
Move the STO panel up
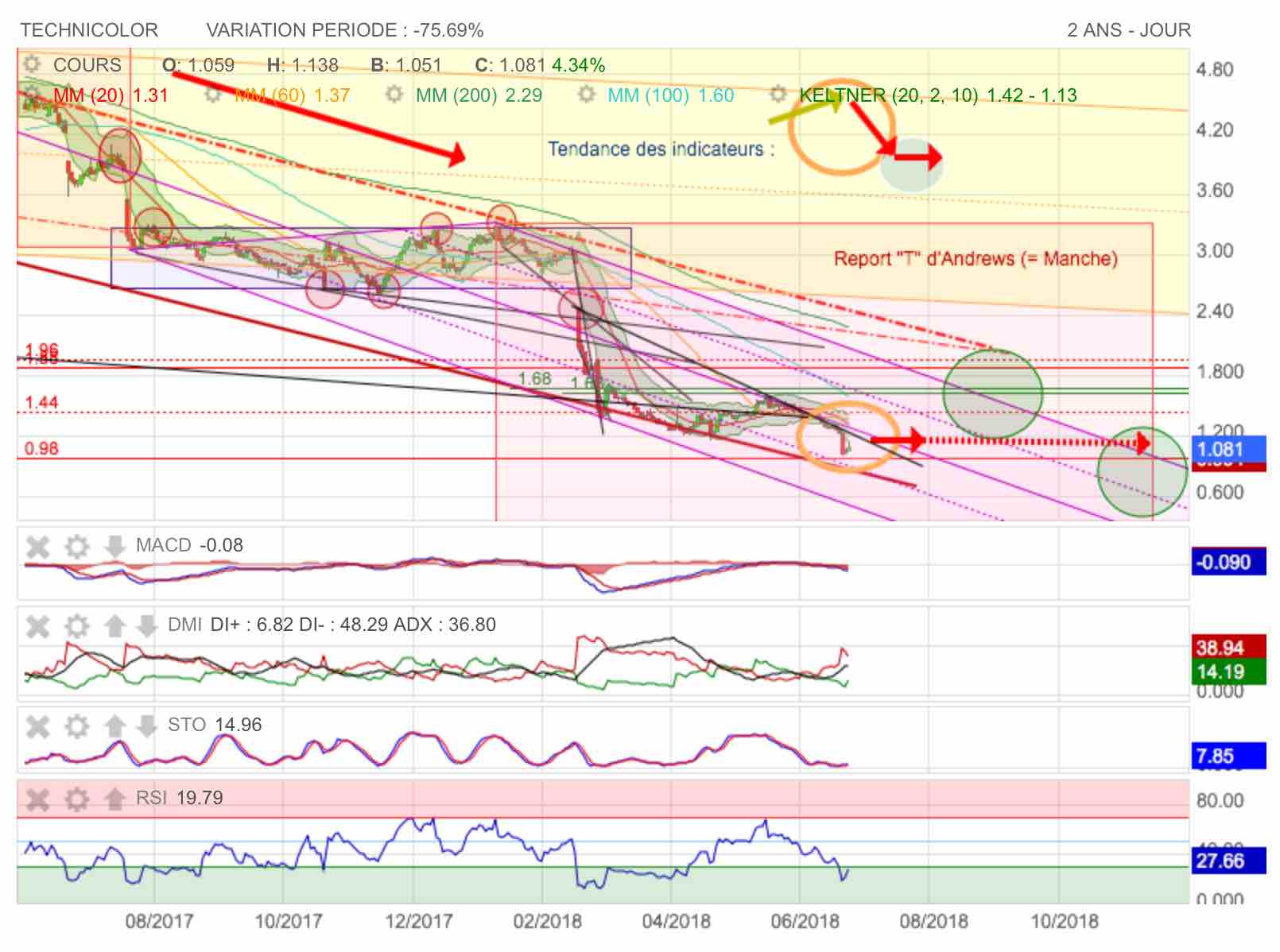114,726
